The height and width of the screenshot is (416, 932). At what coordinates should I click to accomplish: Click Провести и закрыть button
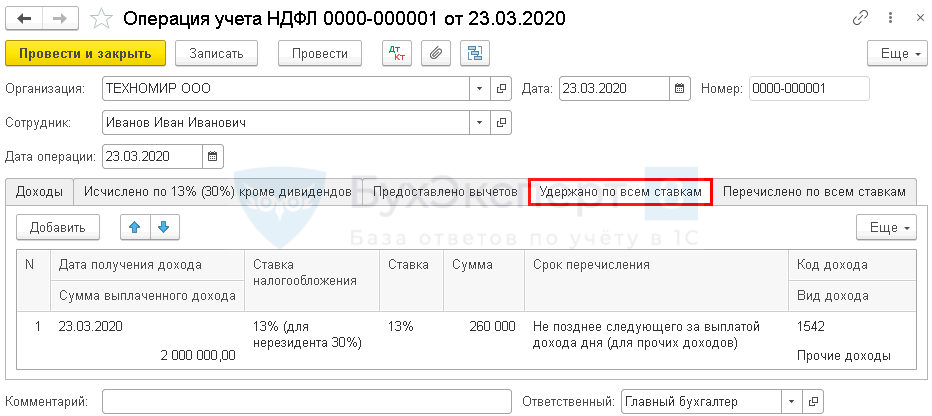(x=86, y=53)
